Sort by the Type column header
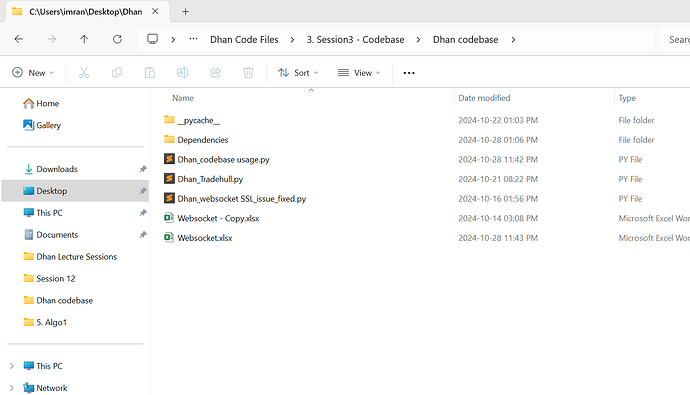Viewport: 690px width, 395px height. pos(627,98)
